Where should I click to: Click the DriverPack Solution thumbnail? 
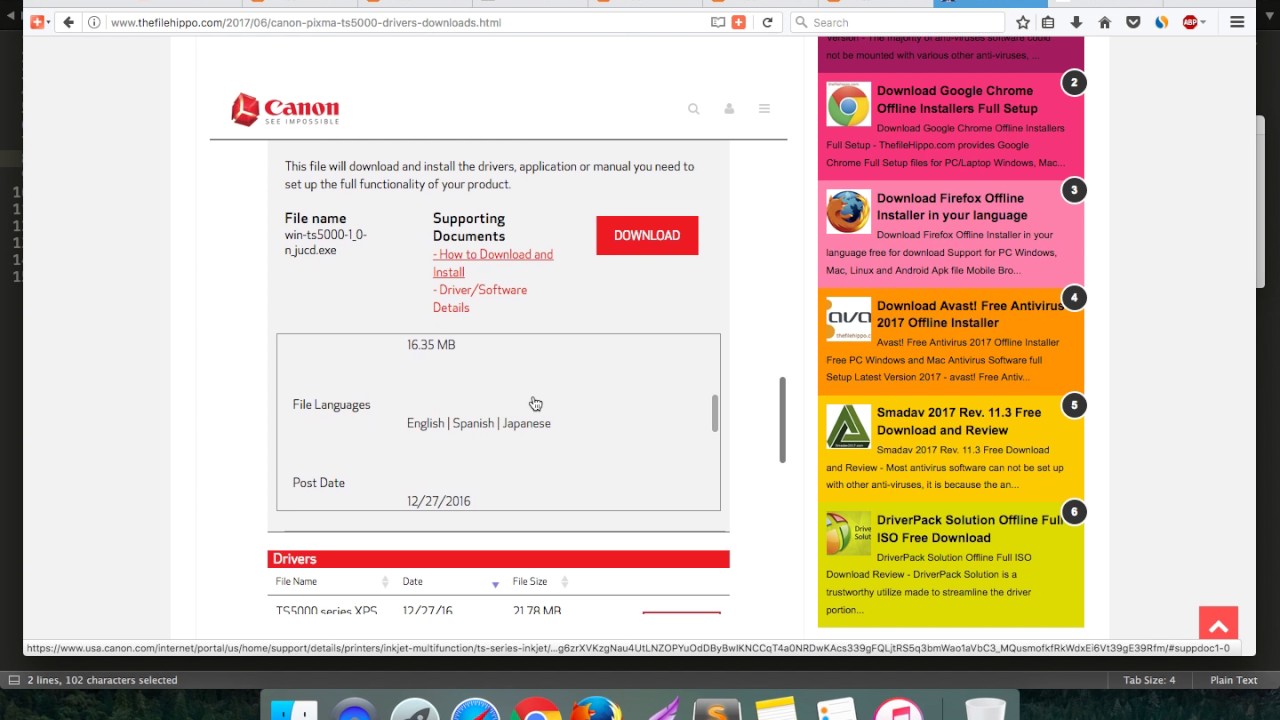pyautogui.click(x=848, y=533)
